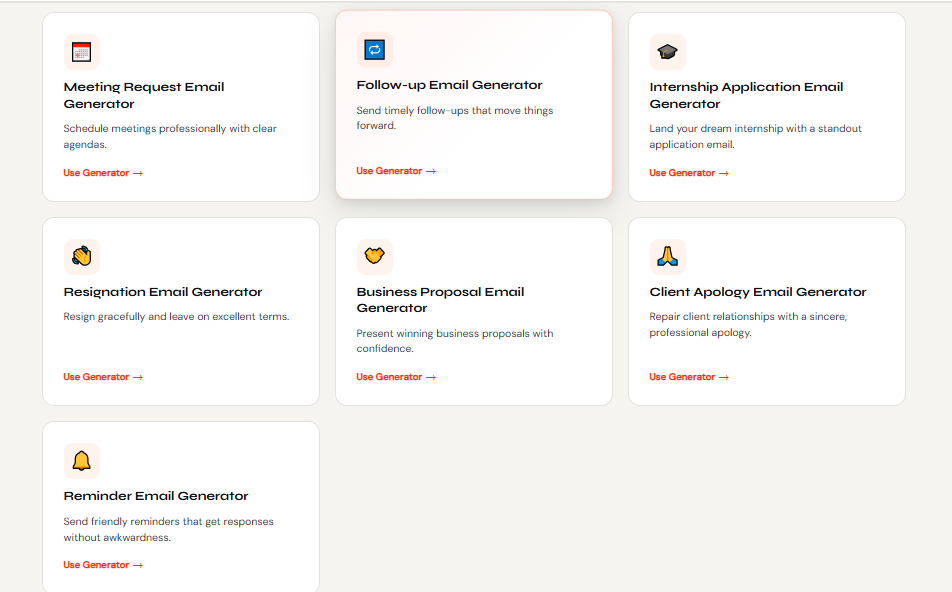Select the handshake icon on Business Proposal card
952x592 pixels.
click(374, 256)
